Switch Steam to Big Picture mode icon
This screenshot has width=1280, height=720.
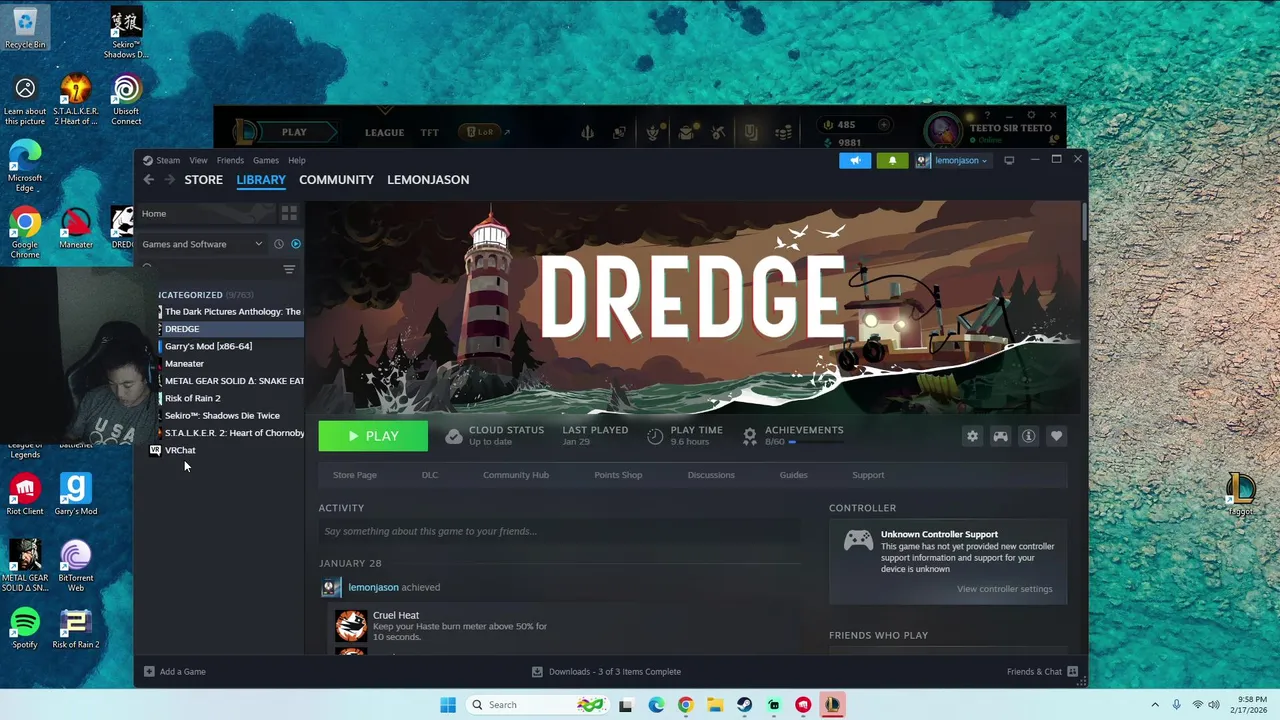pyautogui.click(x=1009, y=160)
